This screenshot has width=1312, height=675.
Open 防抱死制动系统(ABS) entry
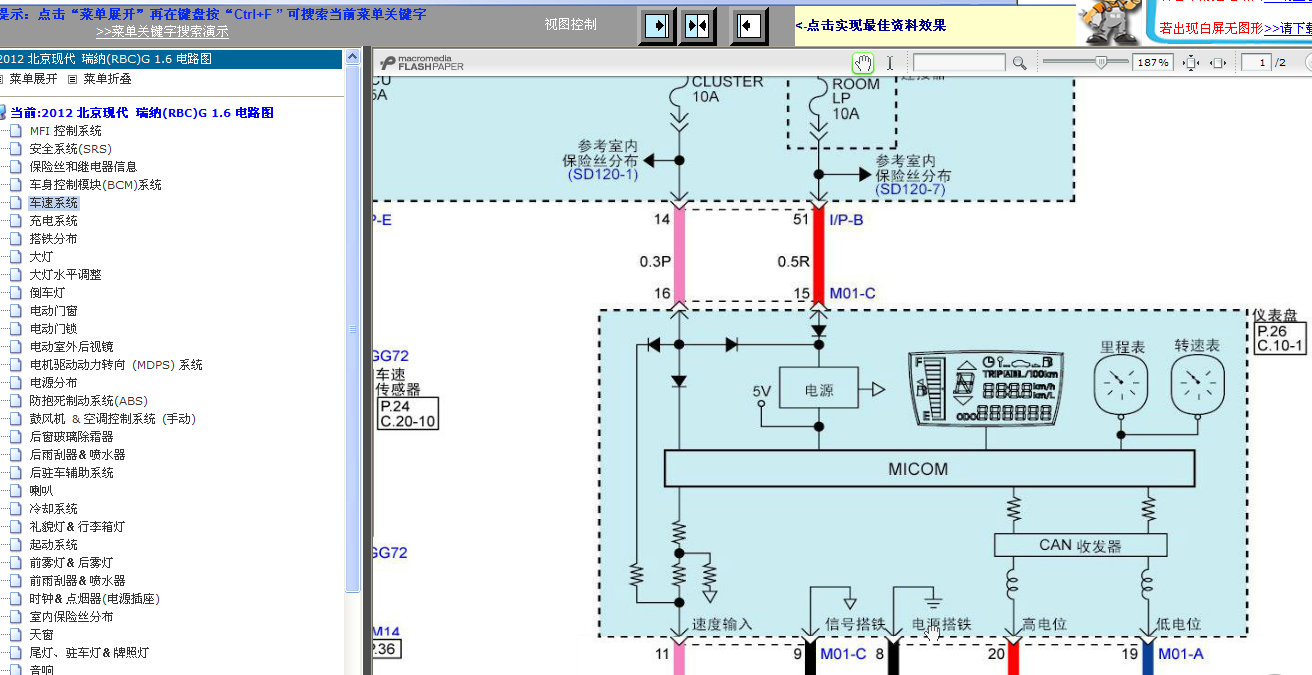(88, 401)
